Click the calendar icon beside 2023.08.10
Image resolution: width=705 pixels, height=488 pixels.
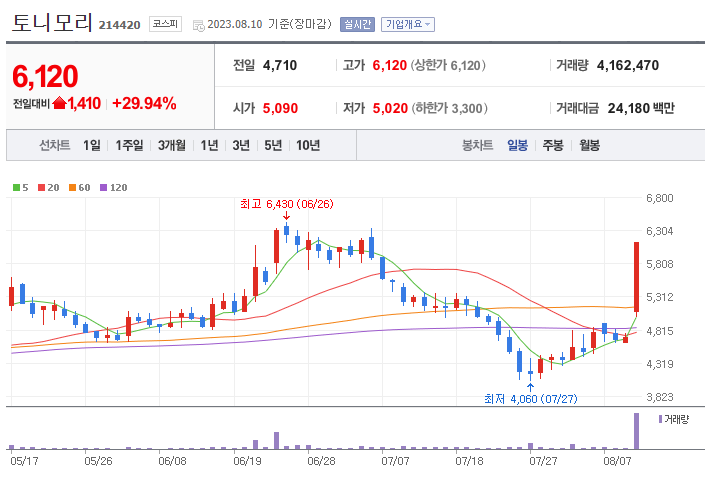point(198,25)
